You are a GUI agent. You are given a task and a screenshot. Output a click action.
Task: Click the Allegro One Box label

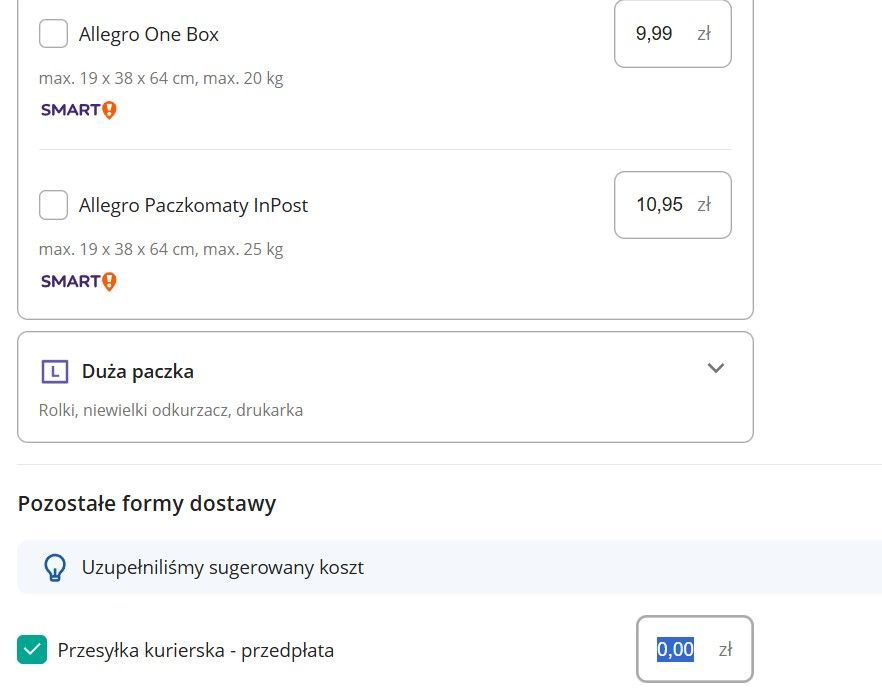(x=149, y=35)
